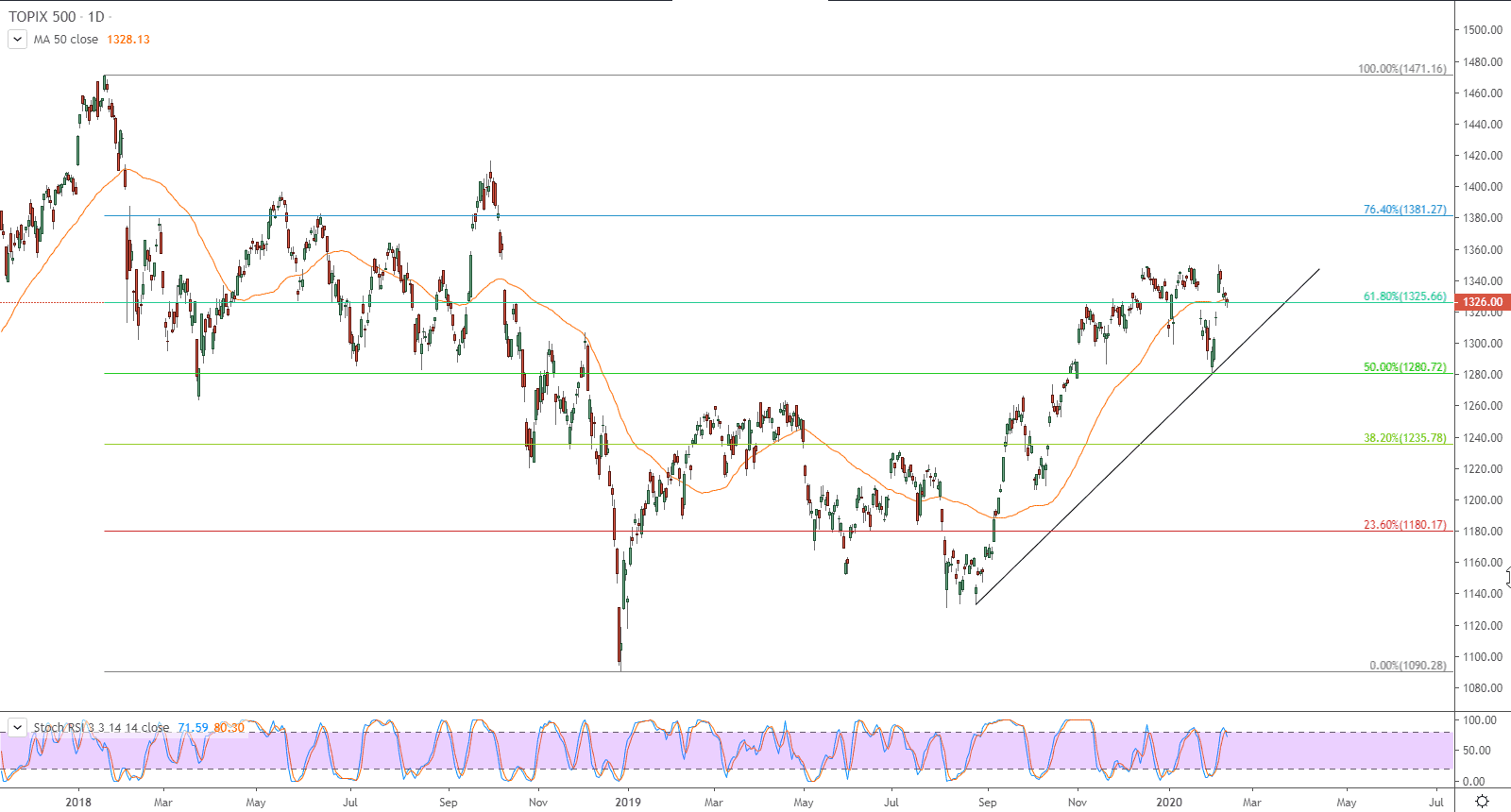Viewport: 1511px width, 812px height.
Task: Select the 0.00%(1090.28) Fibonacci level label
Action: (x=1407, y=666)
